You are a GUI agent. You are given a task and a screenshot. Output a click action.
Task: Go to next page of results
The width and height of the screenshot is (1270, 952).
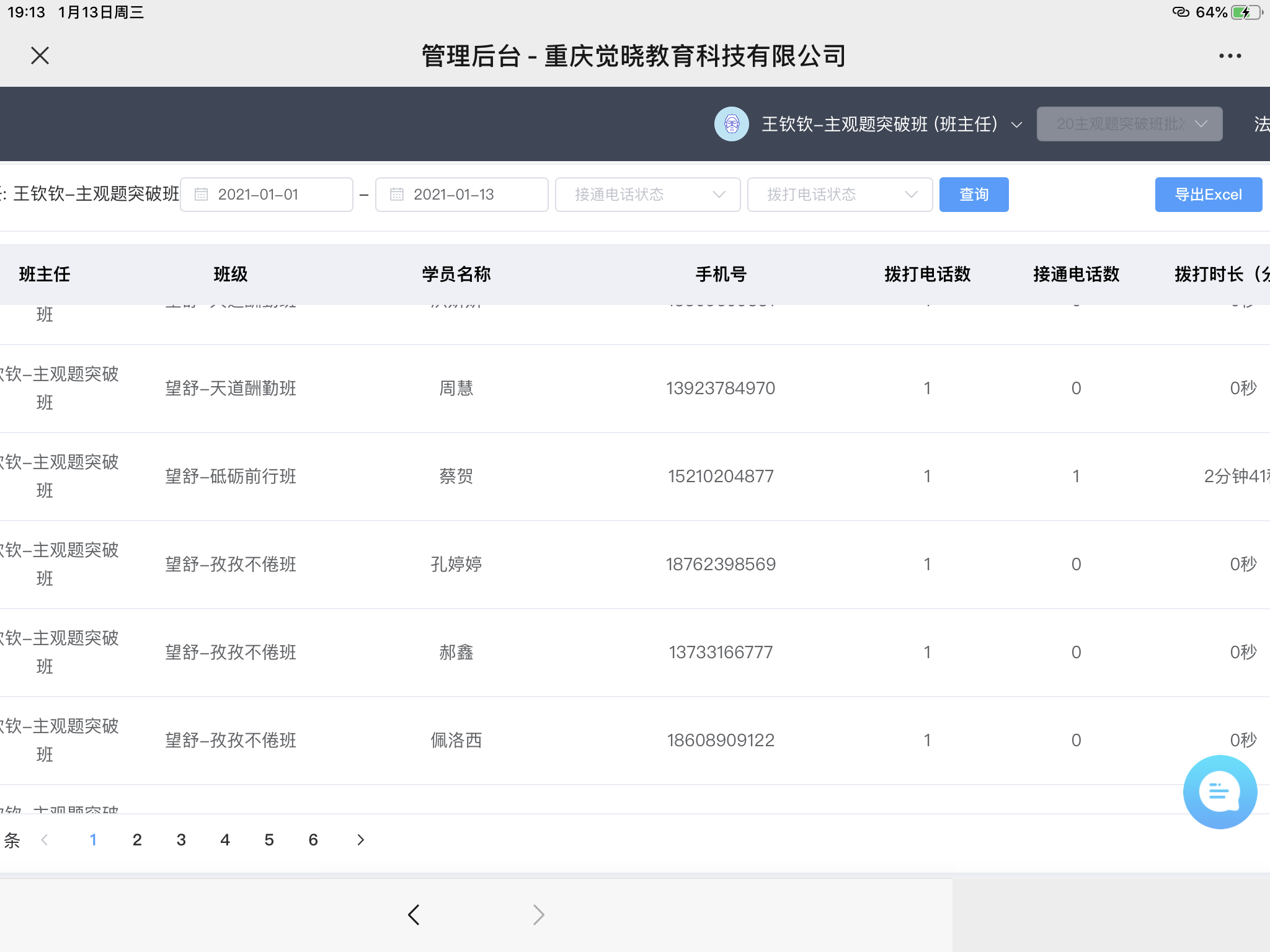(x=360, y=840)
